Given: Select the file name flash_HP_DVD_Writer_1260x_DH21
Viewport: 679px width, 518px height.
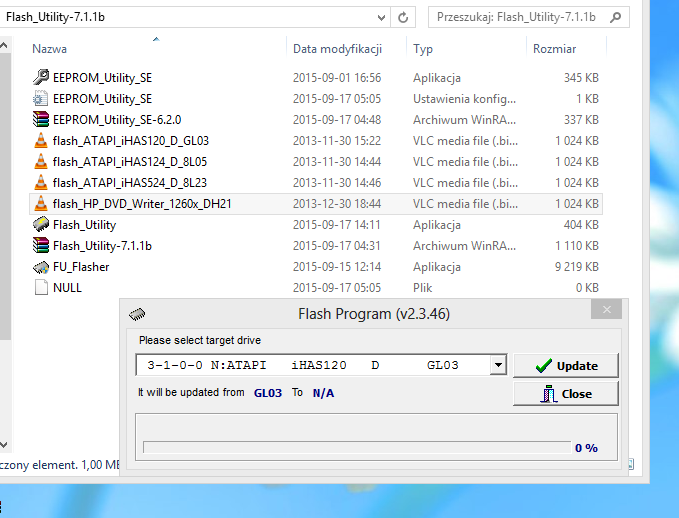Looking at the screenshot, I should coord(142,204).
